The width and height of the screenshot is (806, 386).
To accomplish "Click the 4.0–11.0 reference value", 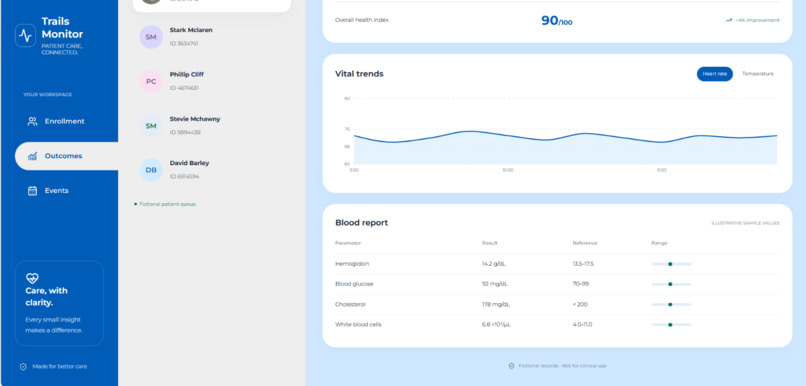I will point(582,325).
